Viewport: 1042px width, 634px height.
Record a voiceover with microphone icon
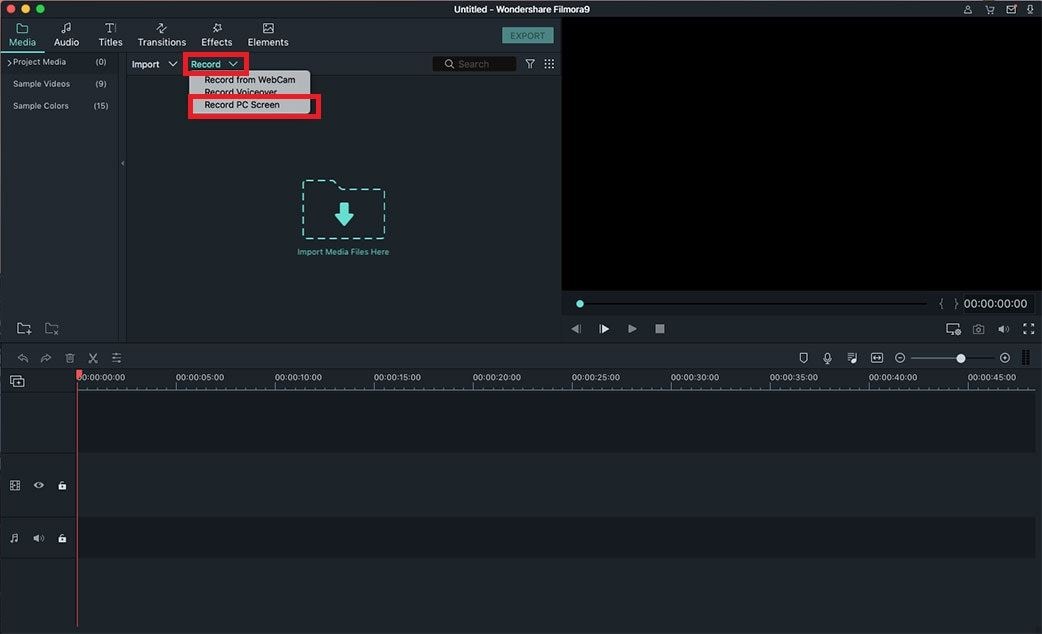click(x=827, y=358)
